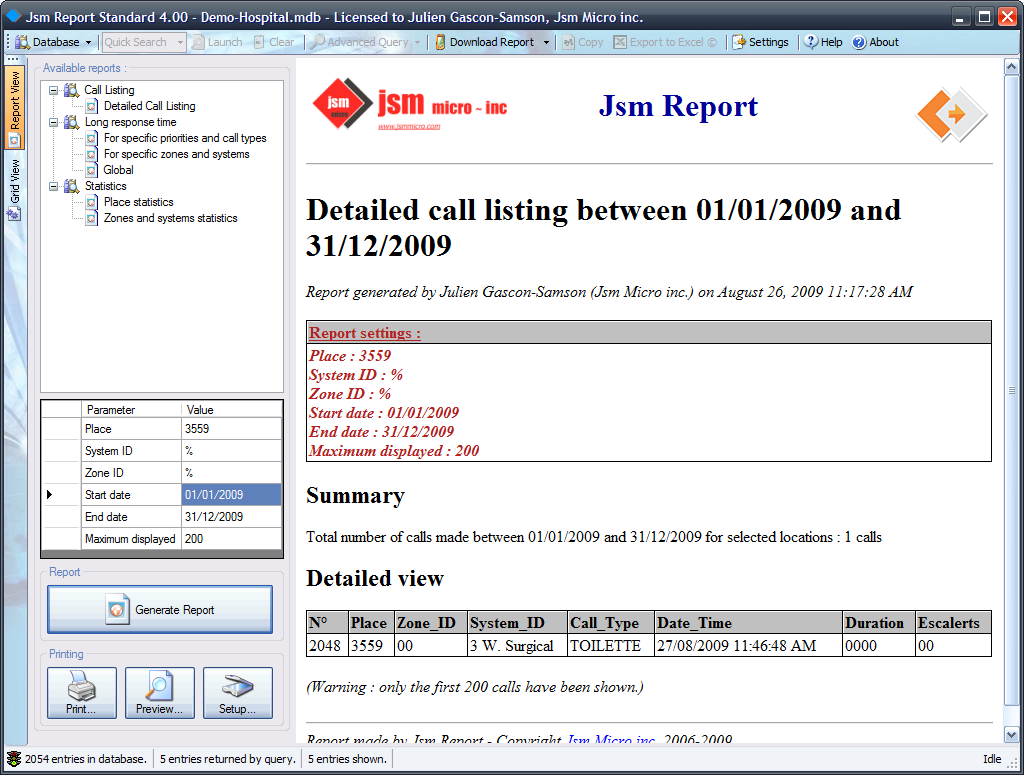Click the Jsm micro inc logo
This screenshot has width=1024, height=775.
tap(409, 104)
